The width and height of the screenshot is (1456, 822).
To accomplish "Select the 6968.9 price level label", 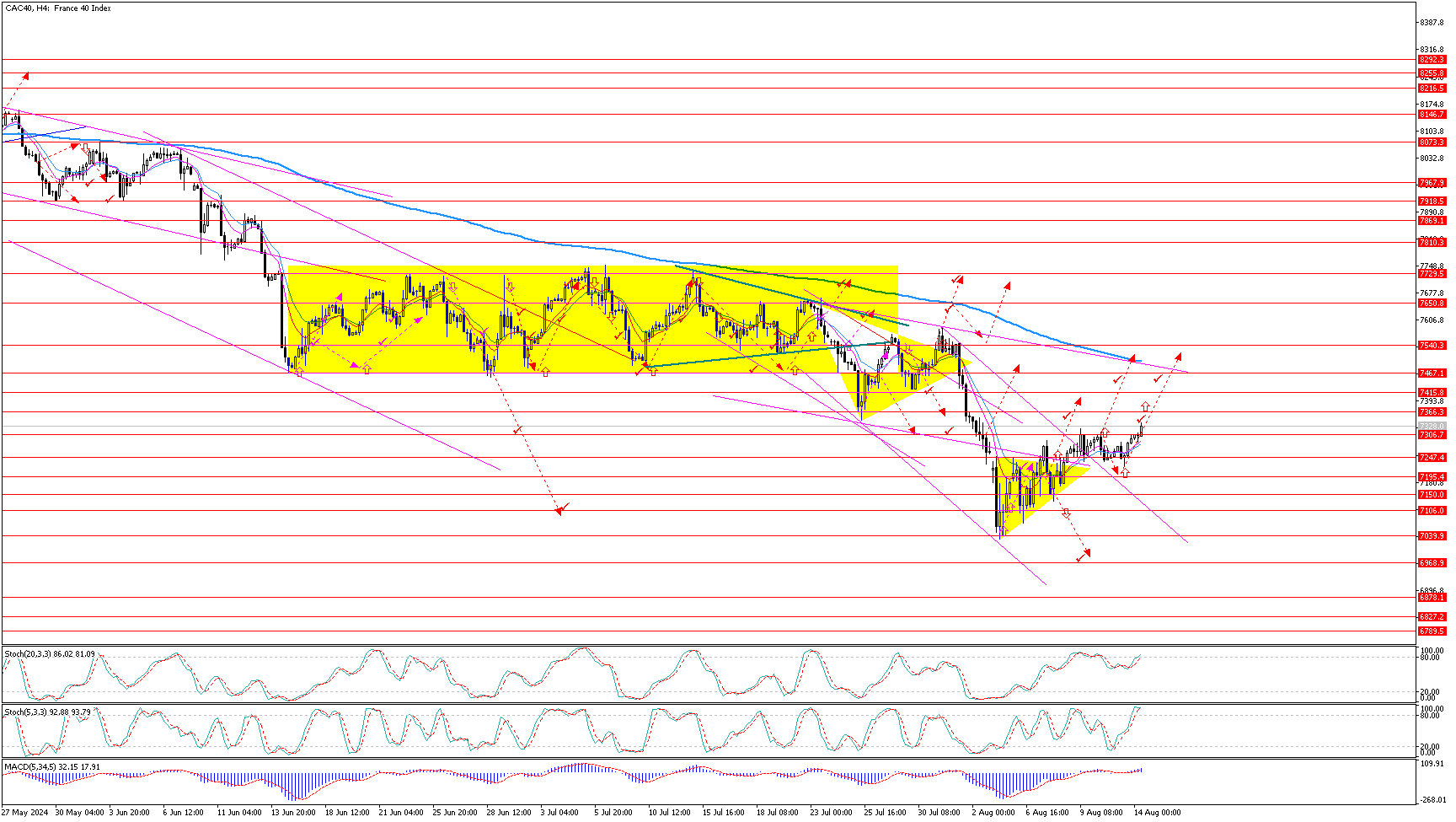I will pos(1432,562).
